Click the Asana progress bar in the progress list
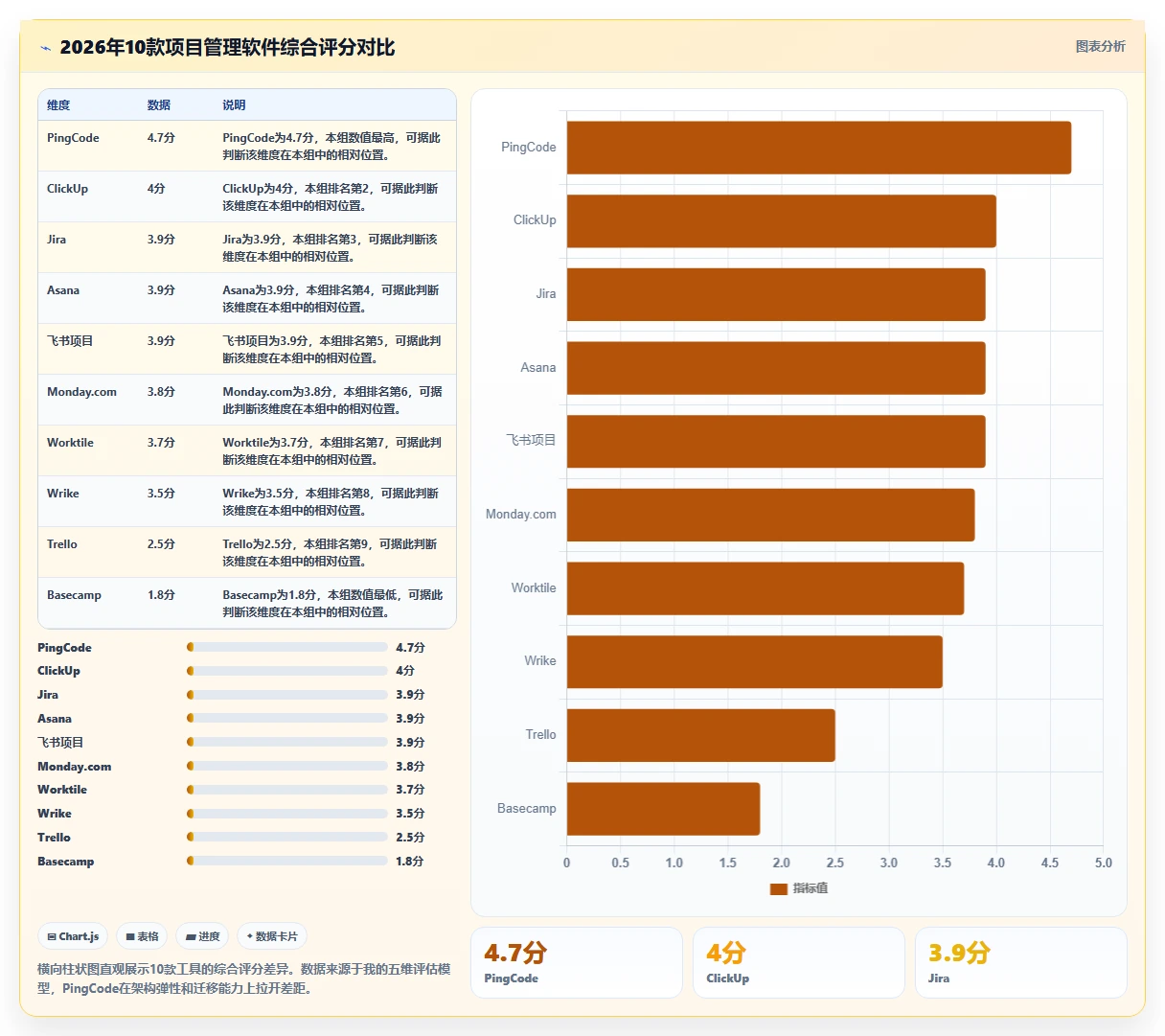 [x=287, y=718]
